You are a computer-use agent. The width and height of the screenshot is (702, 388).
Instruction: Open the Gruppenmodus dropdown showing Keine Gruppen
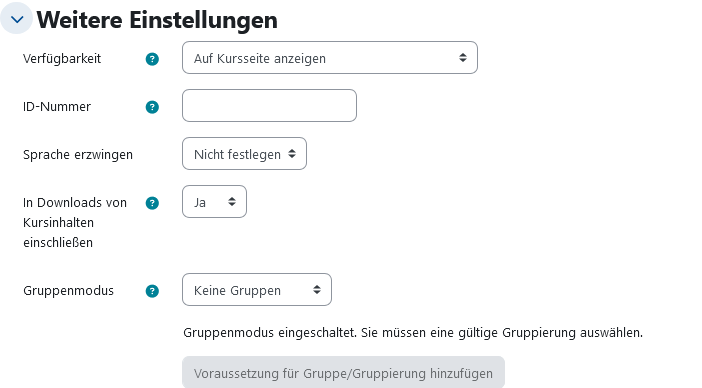coord(257,290)
